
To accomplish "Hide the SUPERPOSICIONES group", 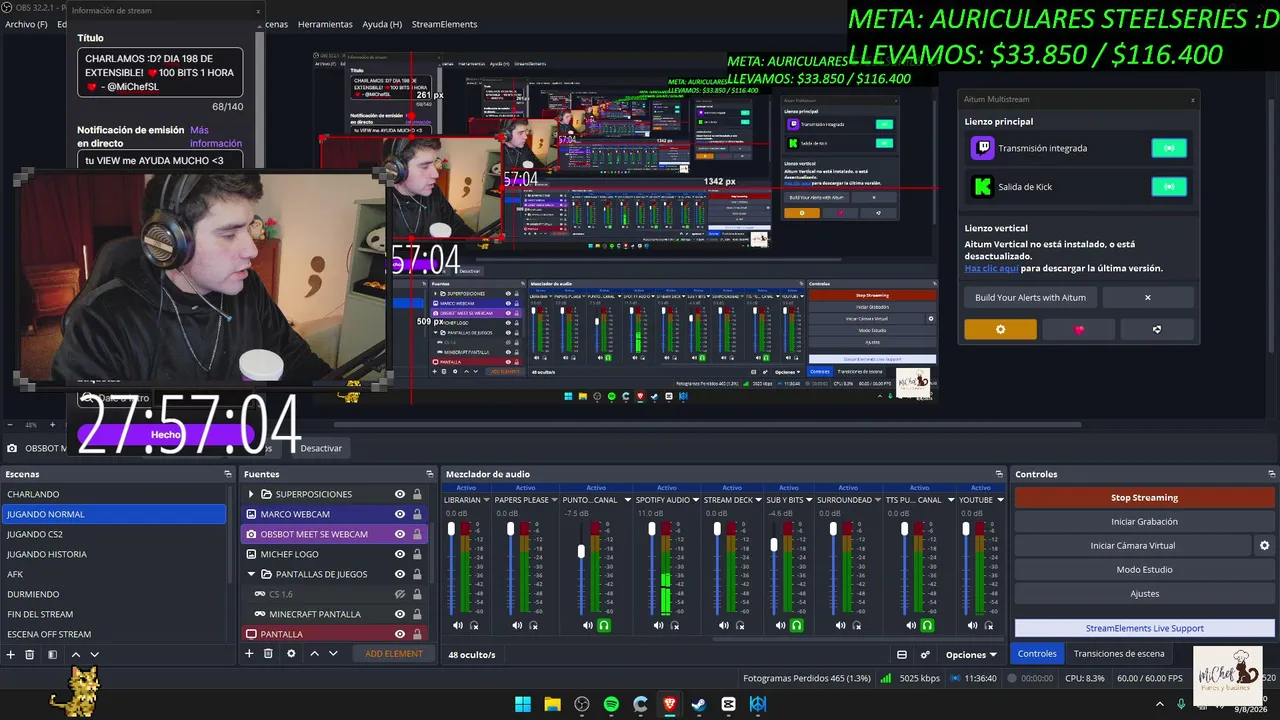I will pos(400,494).
